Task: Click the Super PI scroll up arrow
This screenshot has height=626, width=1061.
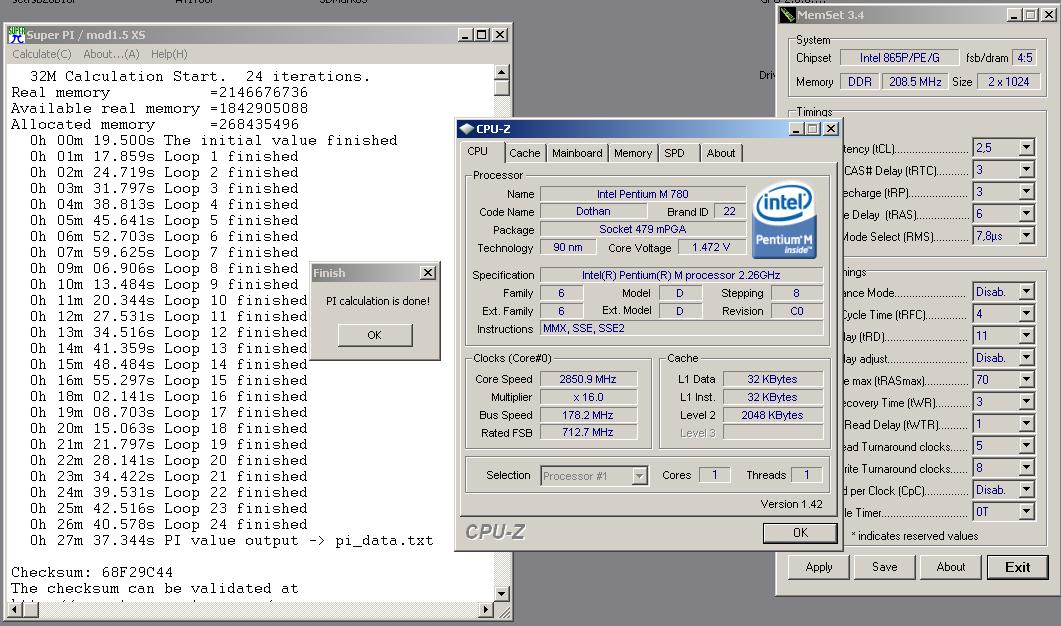Action: [x=501, y=72]
